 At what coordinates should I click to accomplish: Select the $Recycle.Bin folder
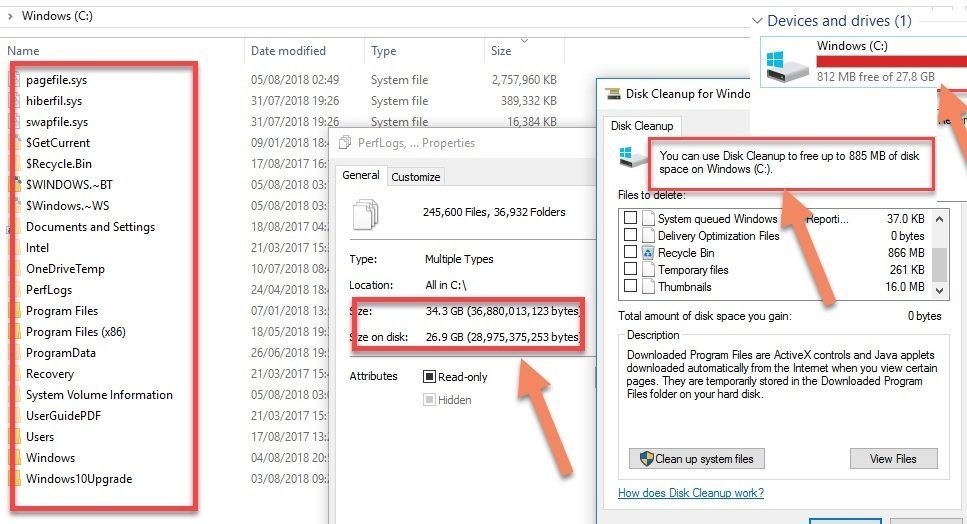(x=59, y=163)
